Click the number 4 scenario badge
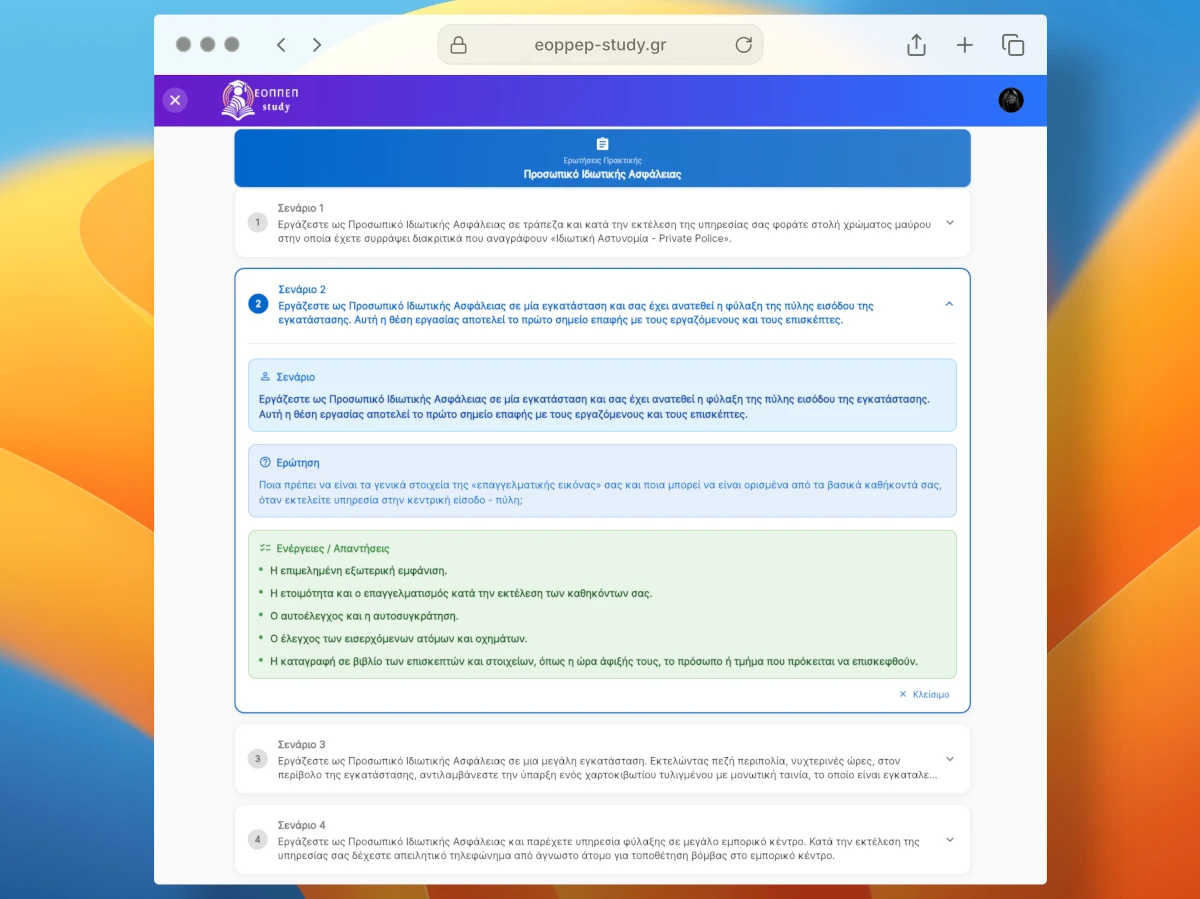The width and height of the screenshot is (1200, 899). pos(258,840)
